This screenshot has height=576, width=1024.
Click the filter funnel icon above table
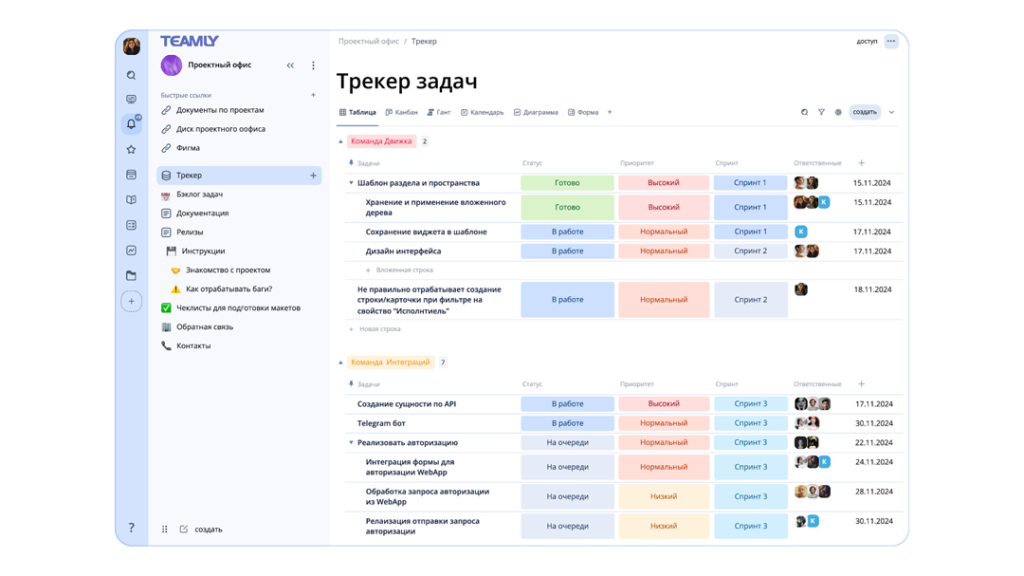(821, 113)
